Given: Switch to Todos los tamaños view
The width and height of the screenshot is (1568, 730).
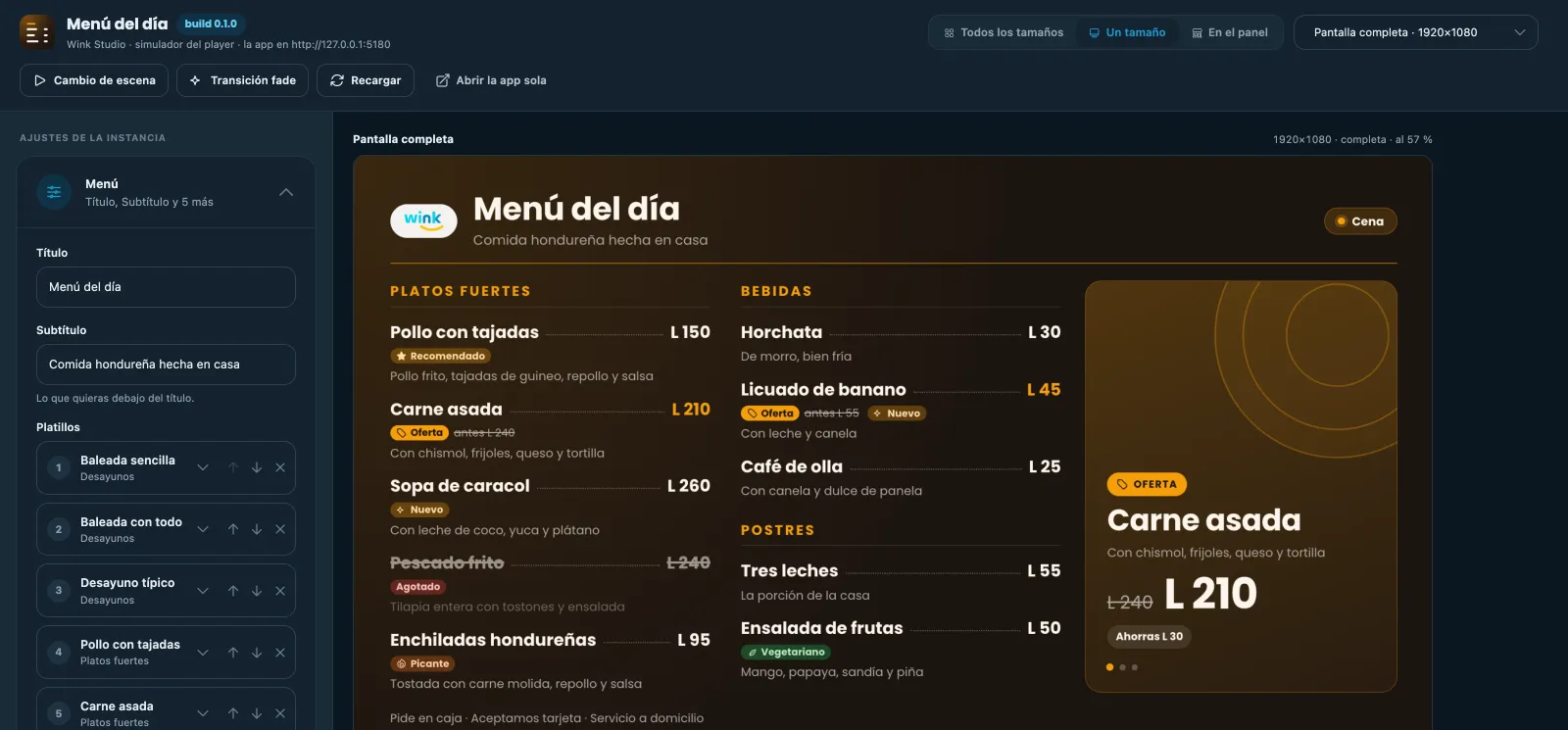Looking at the screenshot, I should click(1004, 32).
